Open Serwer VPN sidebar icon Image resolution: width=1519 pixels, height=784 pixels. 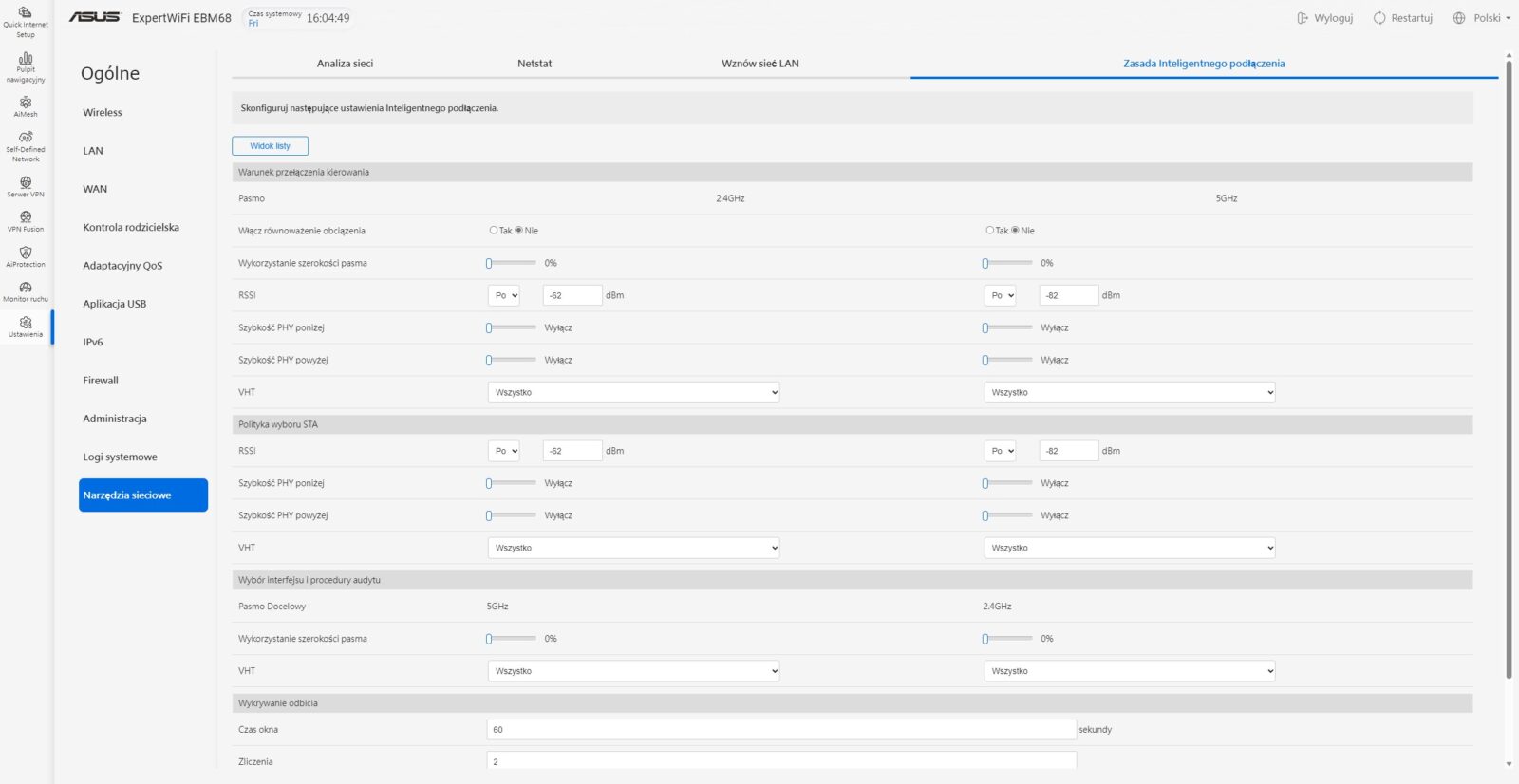[26, 182]
